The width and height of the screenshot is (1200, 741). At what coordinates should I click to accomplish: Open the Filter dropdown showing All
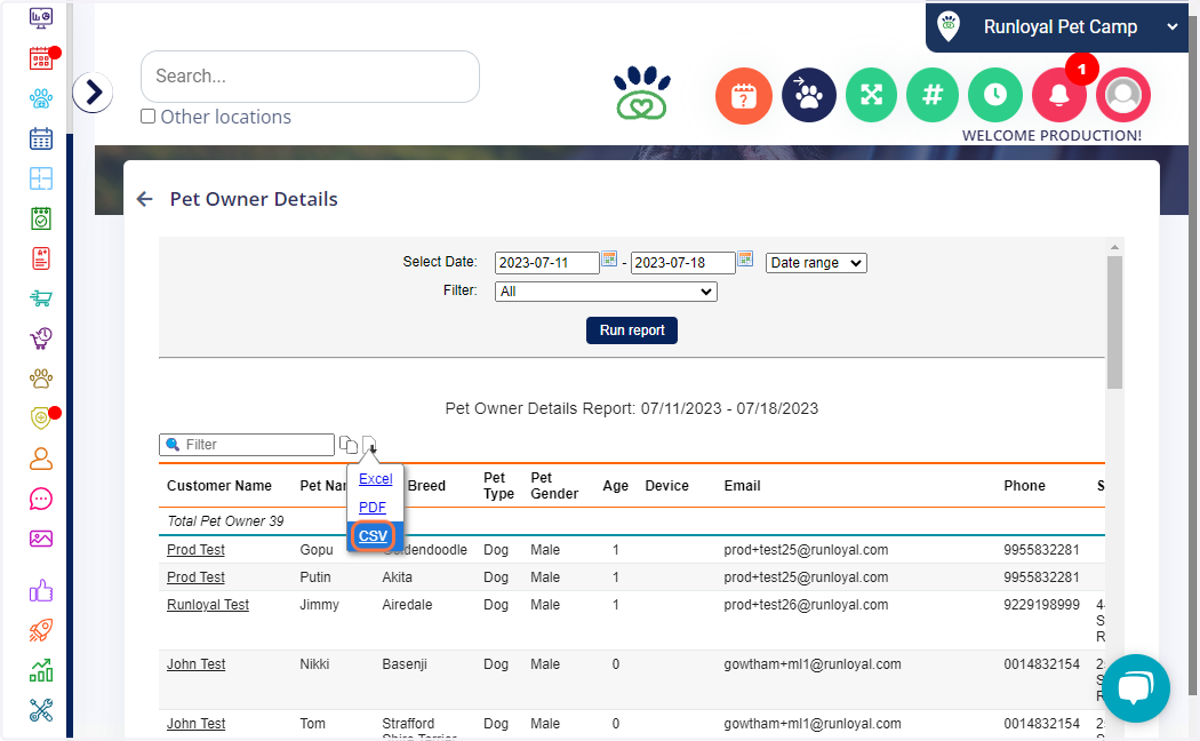(606, 292)
